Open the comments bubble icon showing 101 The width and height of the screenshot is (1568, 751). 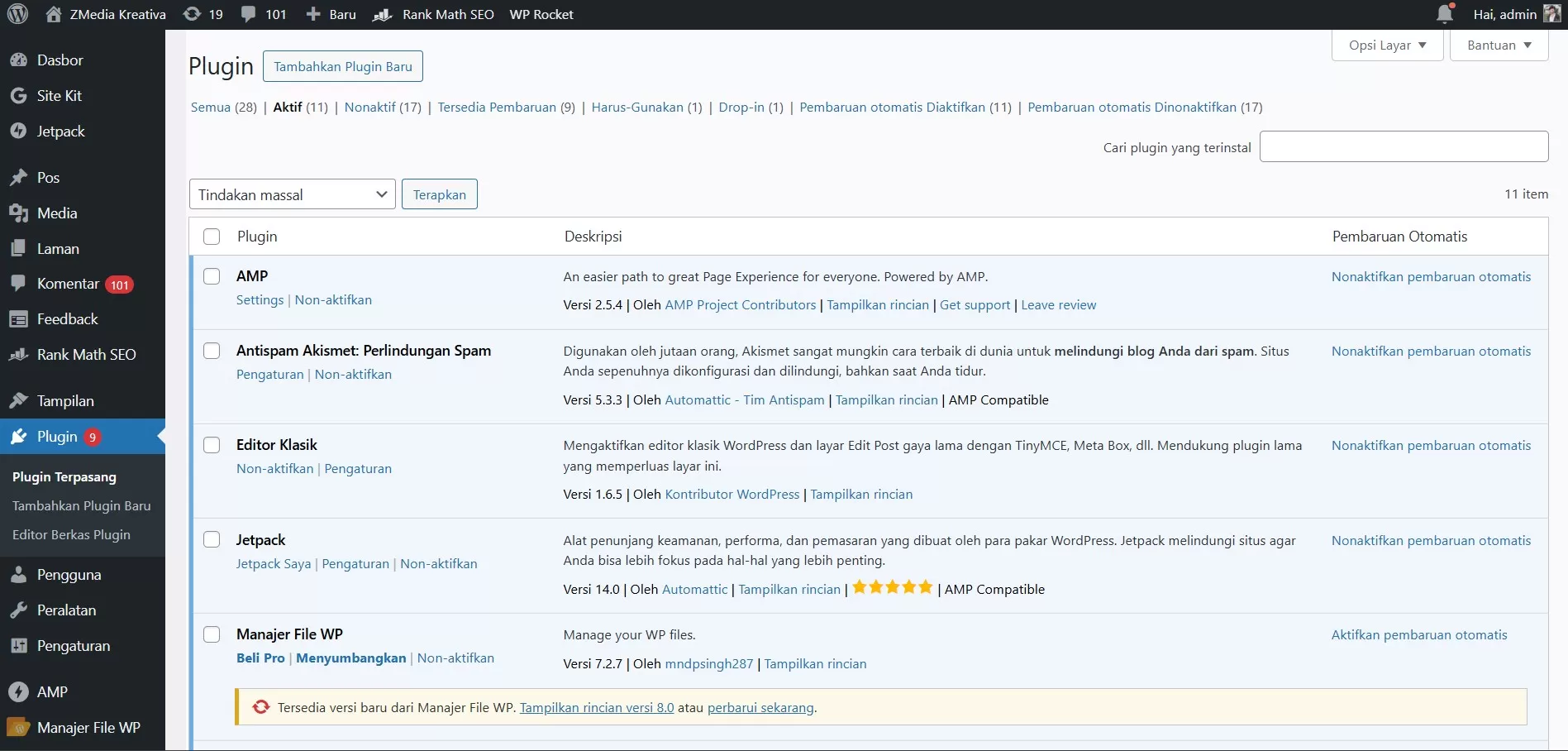coord(248,14)
